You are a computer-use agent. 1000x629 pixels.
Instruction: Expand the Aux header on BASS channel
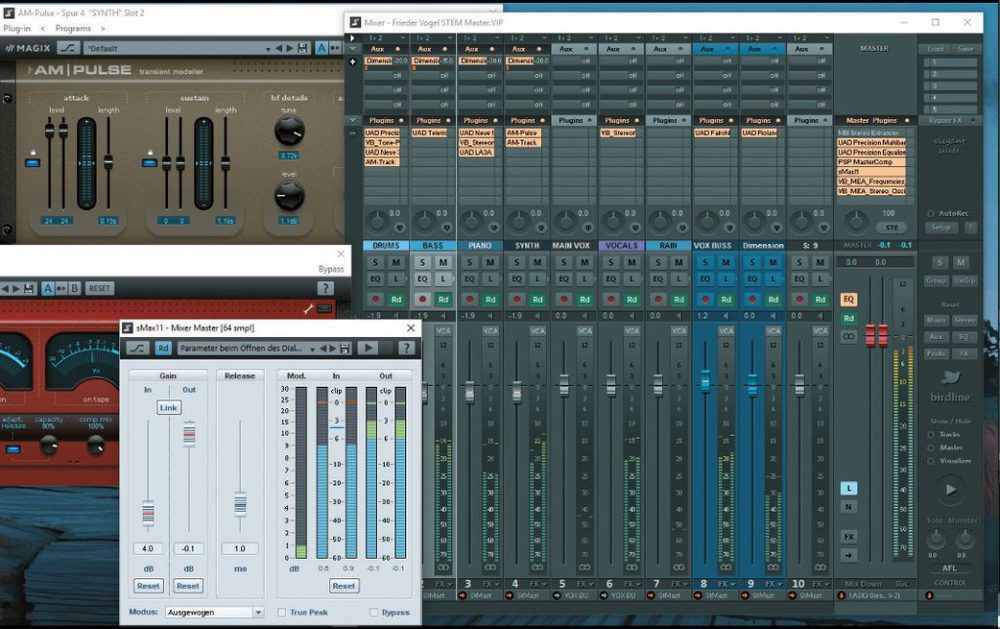click(x=432, y=49)
